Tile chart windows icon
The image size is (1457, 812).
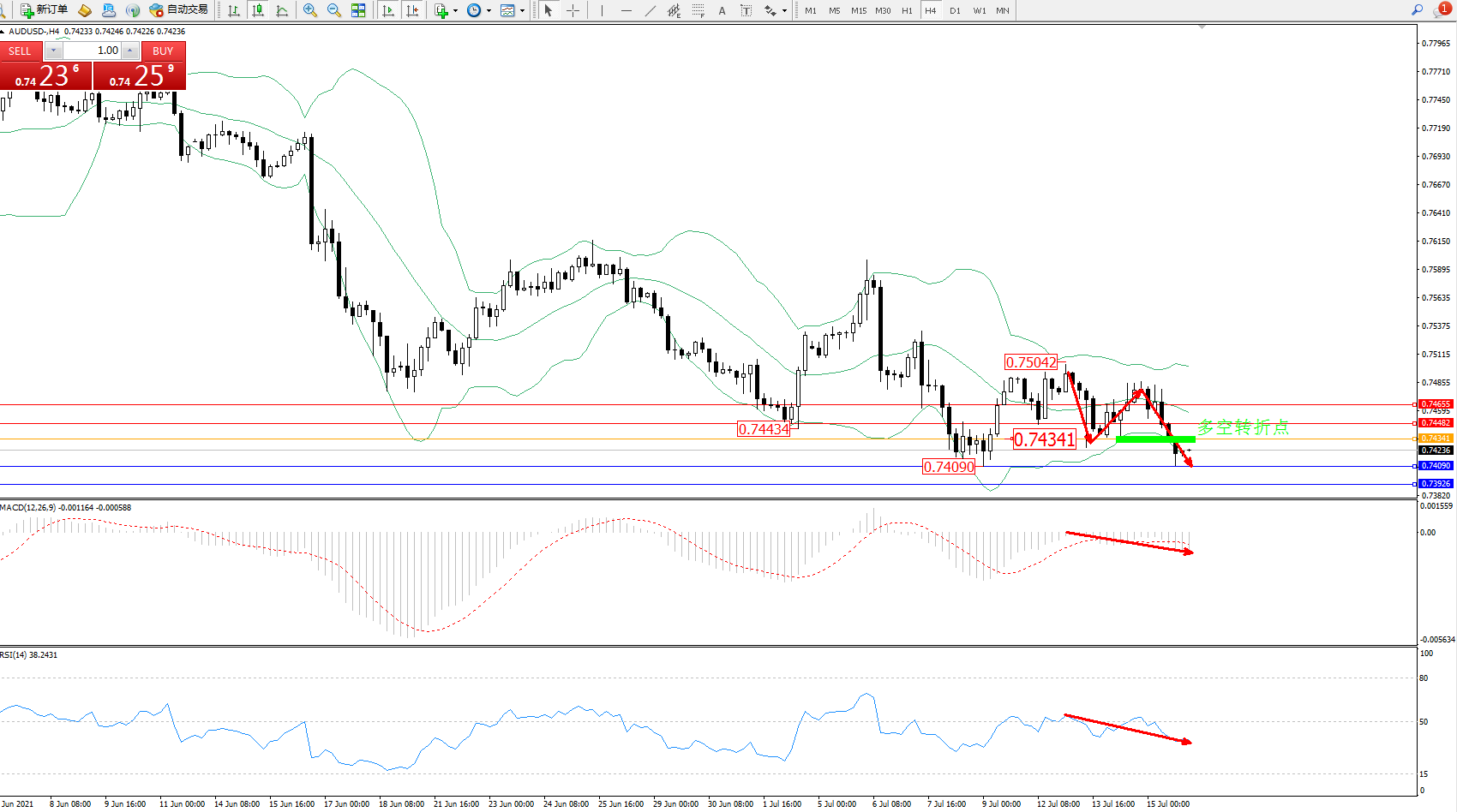358,10
